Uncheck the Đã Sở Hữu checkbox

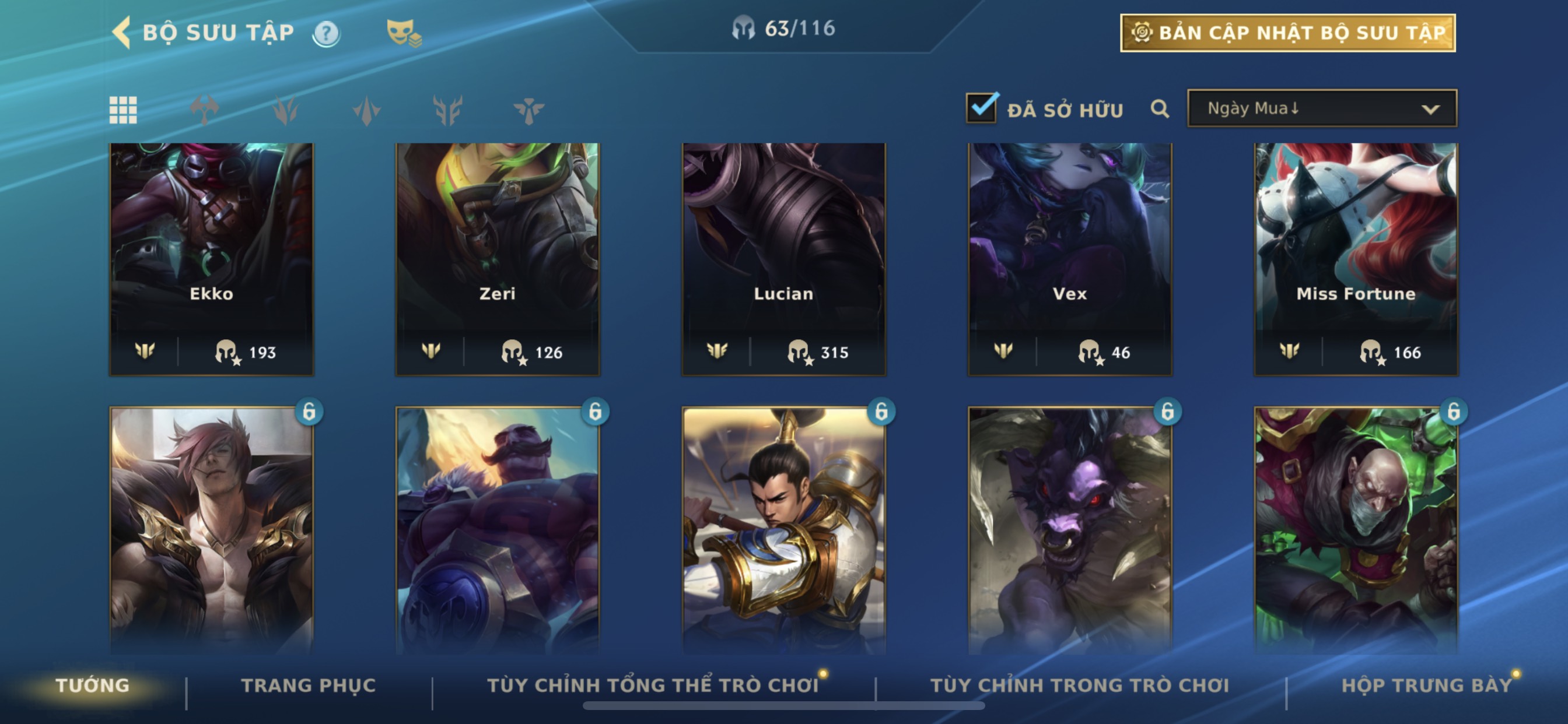coord(982,108)
